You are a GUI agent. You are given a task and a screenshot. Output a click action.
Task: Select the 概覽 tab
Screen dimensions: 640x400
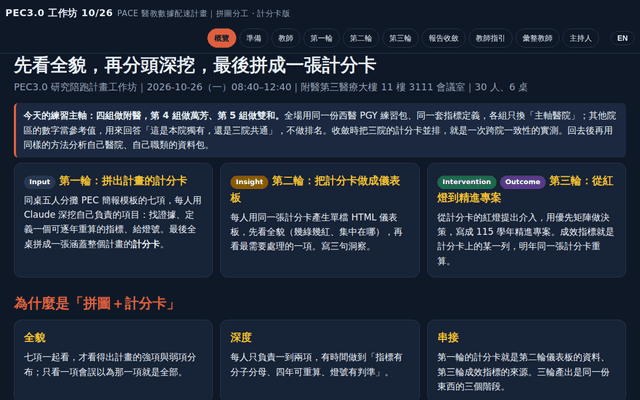pos(222,38)
